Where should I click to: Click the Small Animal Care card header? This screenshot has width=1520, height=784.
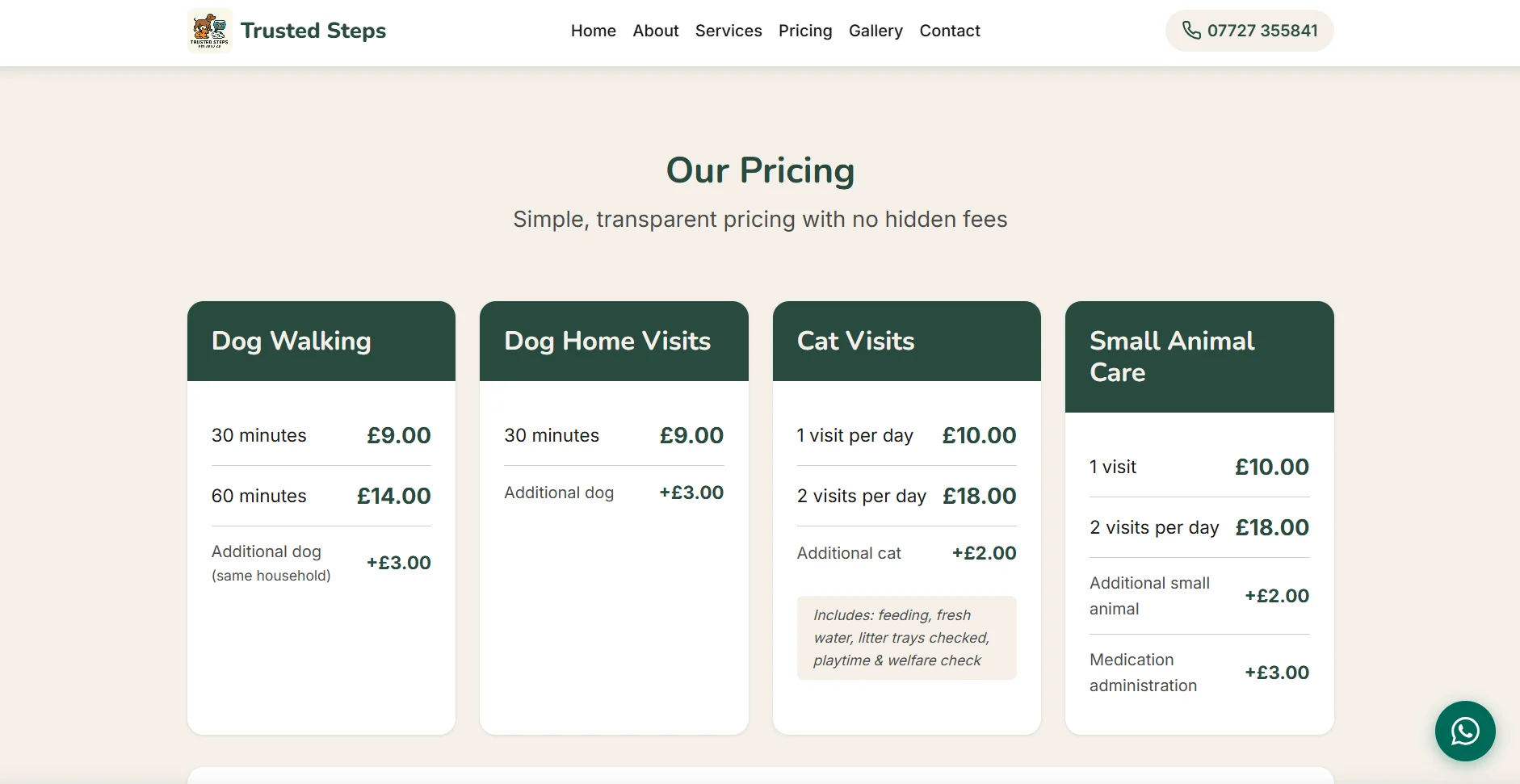pyautogui.click(x=1199, y=357)
